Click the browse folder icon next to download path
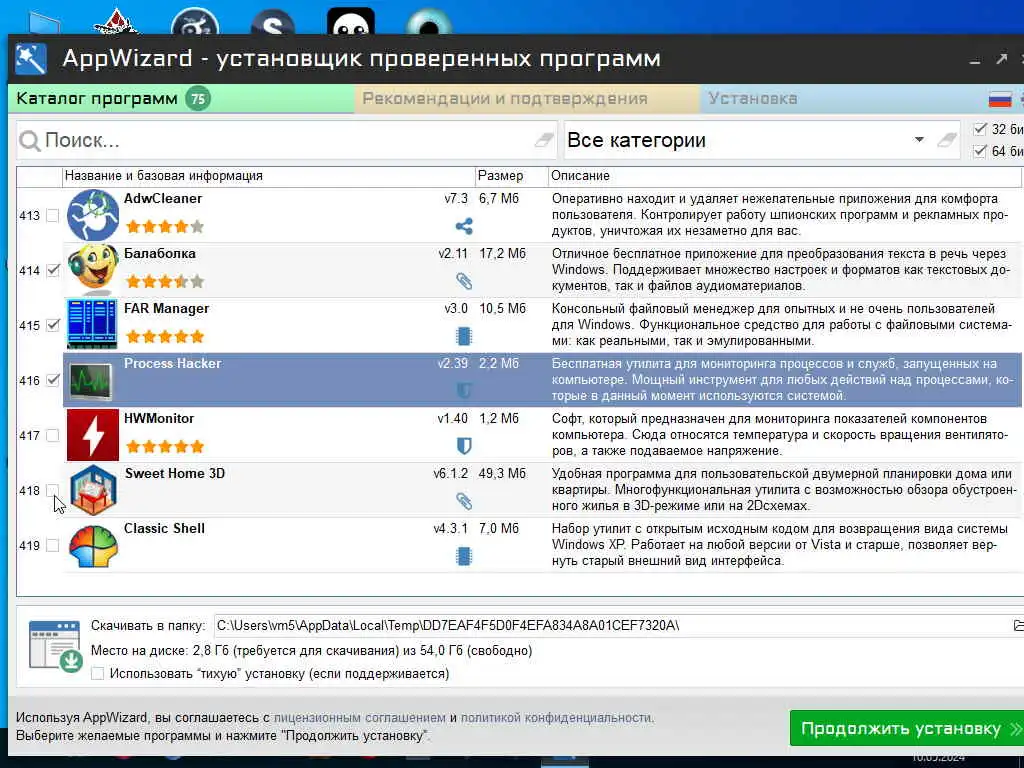1024x768 pixels. click(x=1018, y=626)
